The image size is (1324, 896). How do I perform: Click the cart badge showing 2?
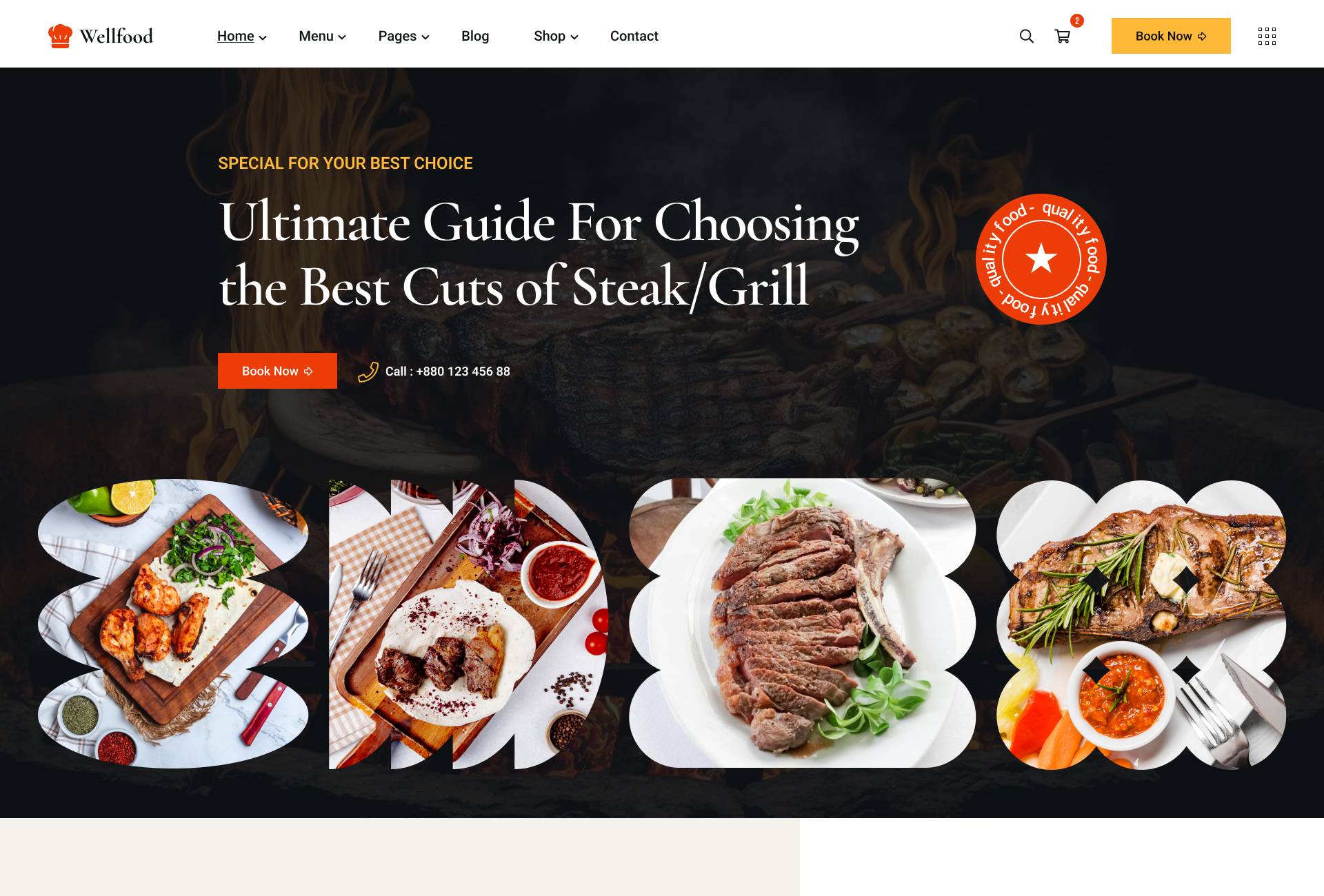1076,21
